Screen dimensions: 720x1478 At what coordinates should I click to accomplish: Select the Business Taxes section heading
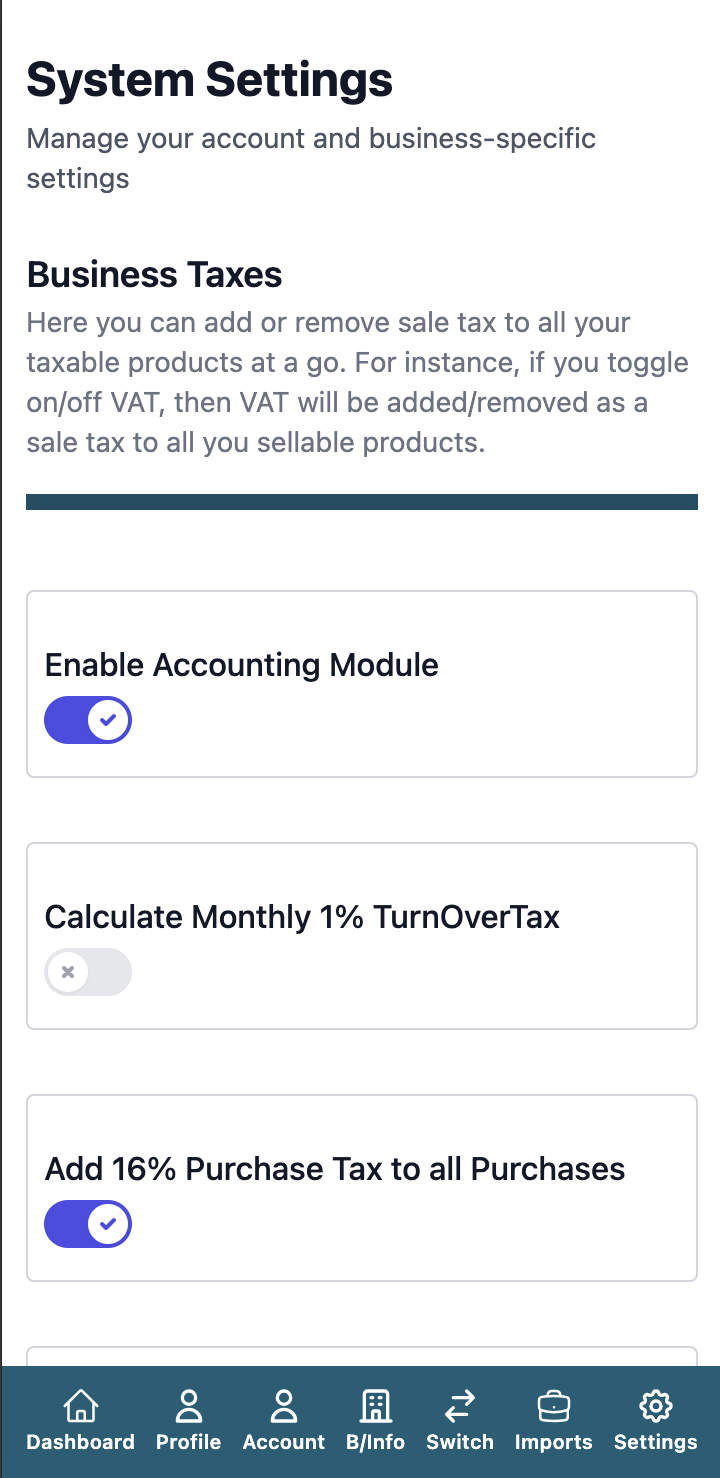click(155, 274)
